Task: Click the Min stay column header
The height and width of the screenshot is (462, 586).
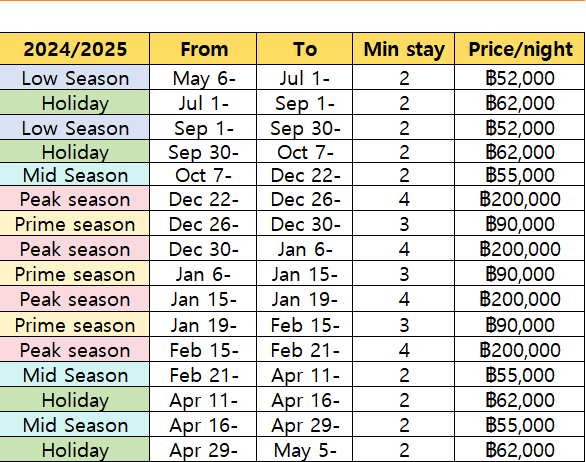Action: pos(403,49)
